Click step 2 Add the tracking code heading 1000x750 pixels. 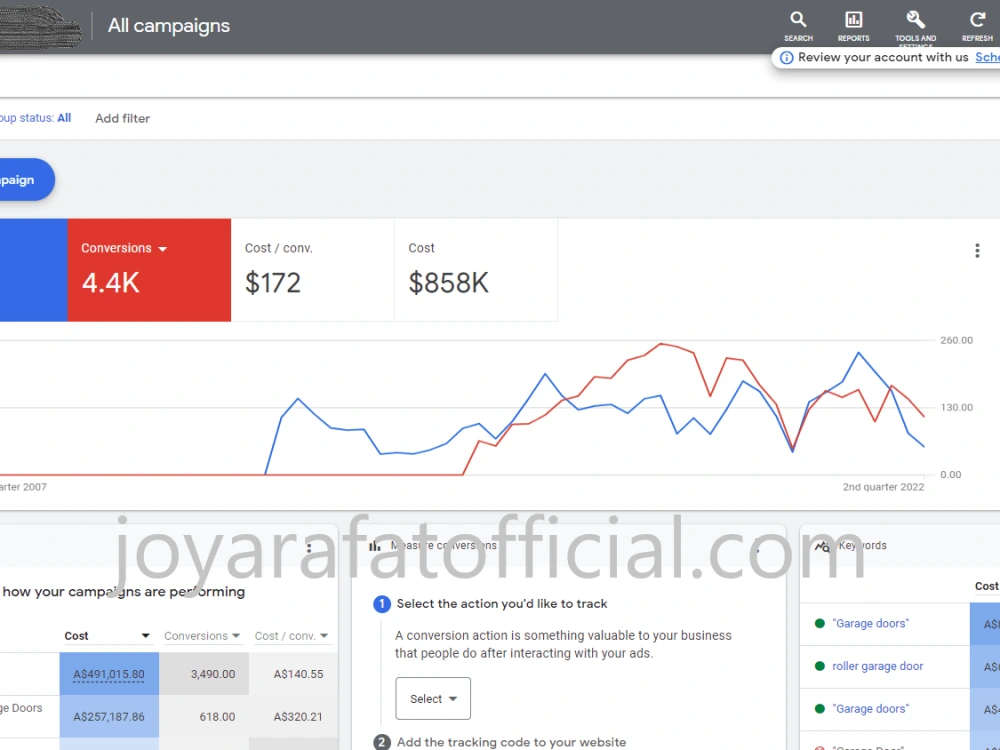[x=511, y=742]
